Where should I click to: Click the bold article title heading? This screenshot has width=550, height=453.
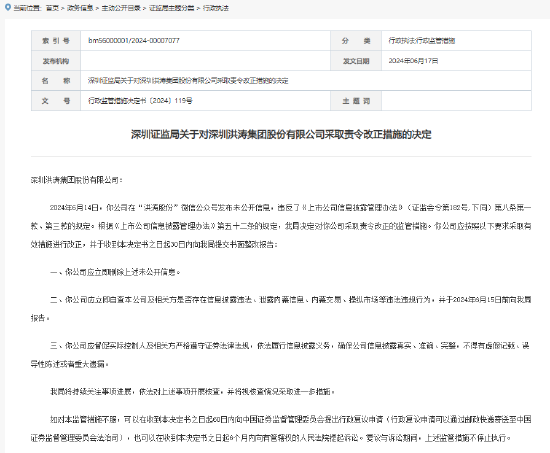[281, 134]
